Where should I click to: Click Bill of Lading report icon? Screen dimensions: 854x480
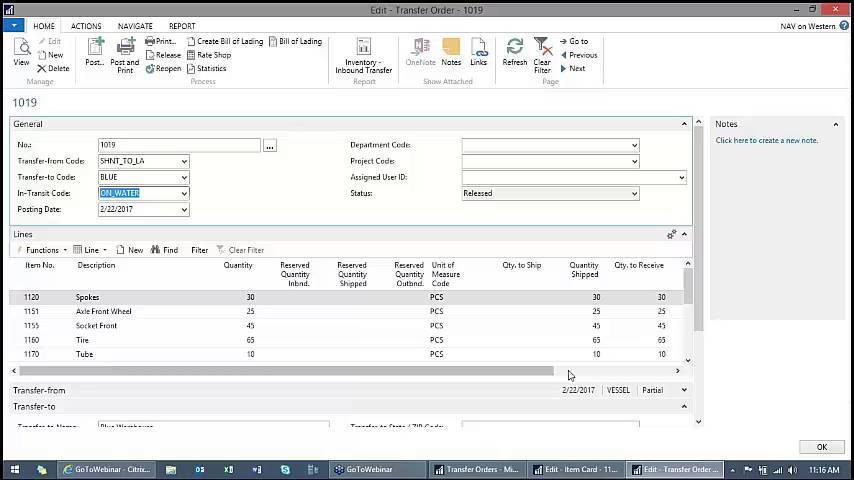(295, 41)
